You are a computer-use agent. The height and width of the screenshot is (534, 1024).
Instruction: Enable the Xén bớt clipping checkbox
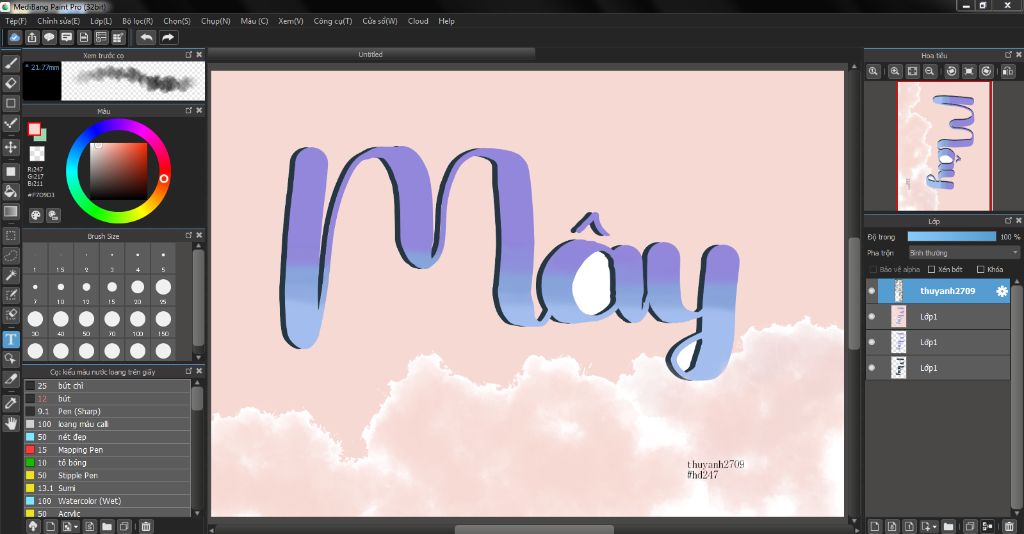pos(932,269)
